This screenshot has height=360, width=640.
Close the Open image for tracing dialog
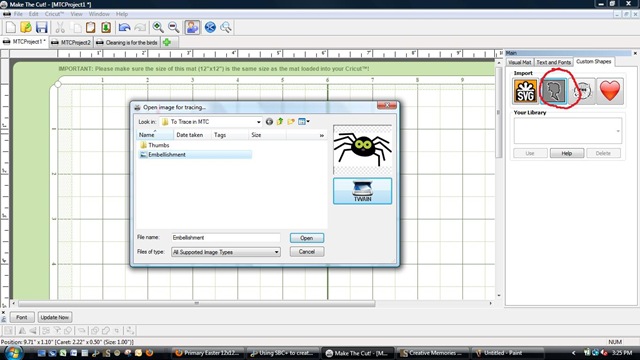click(387, 105)
